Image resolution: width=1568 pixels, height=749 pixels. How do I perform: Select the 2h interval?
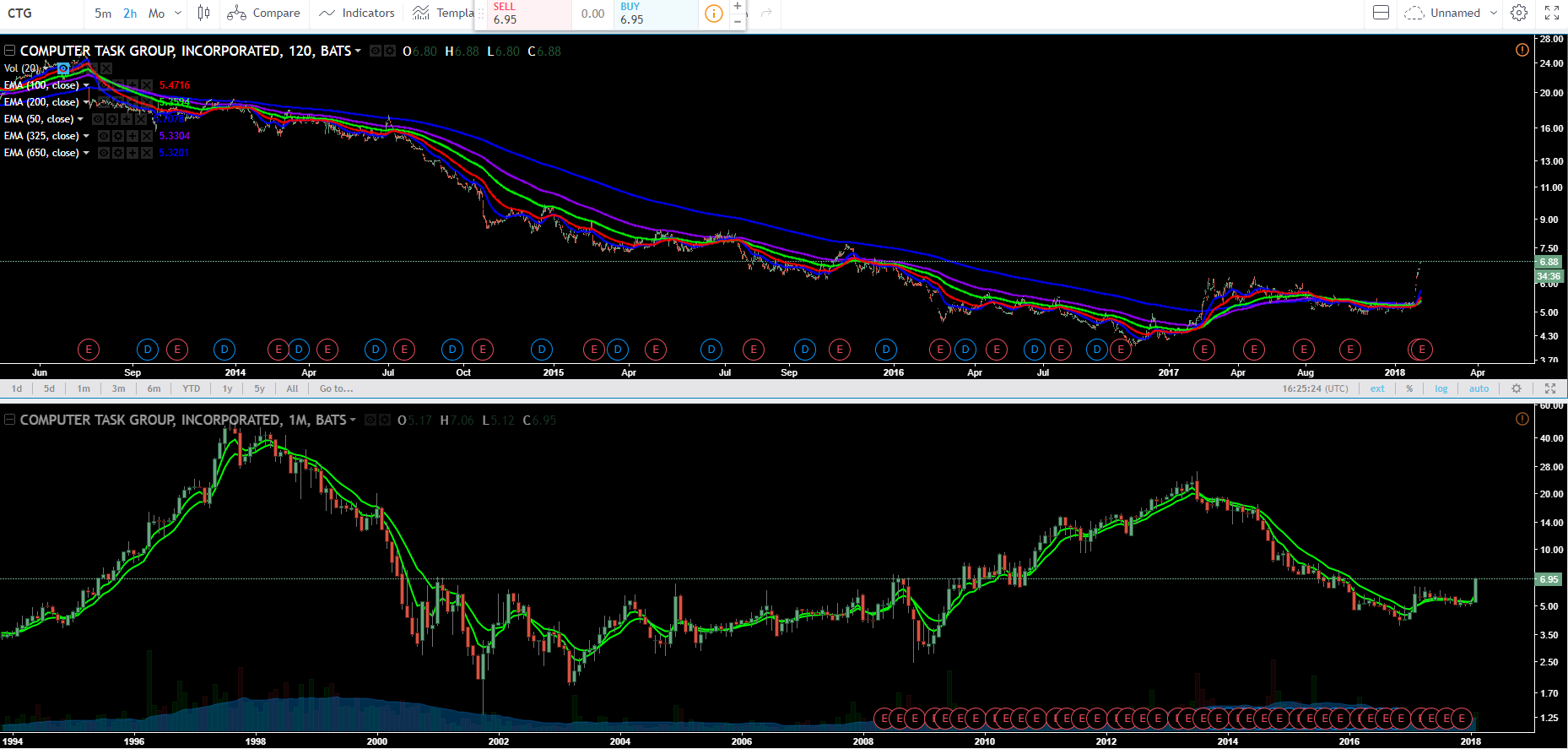pos(130,13)
